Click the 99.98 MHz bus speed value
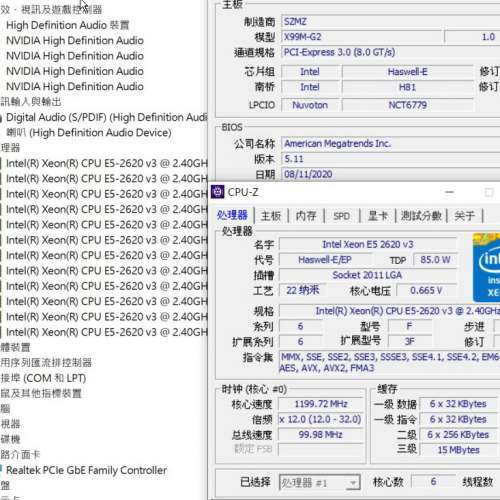The image size is (500, 500). point(321,435)
